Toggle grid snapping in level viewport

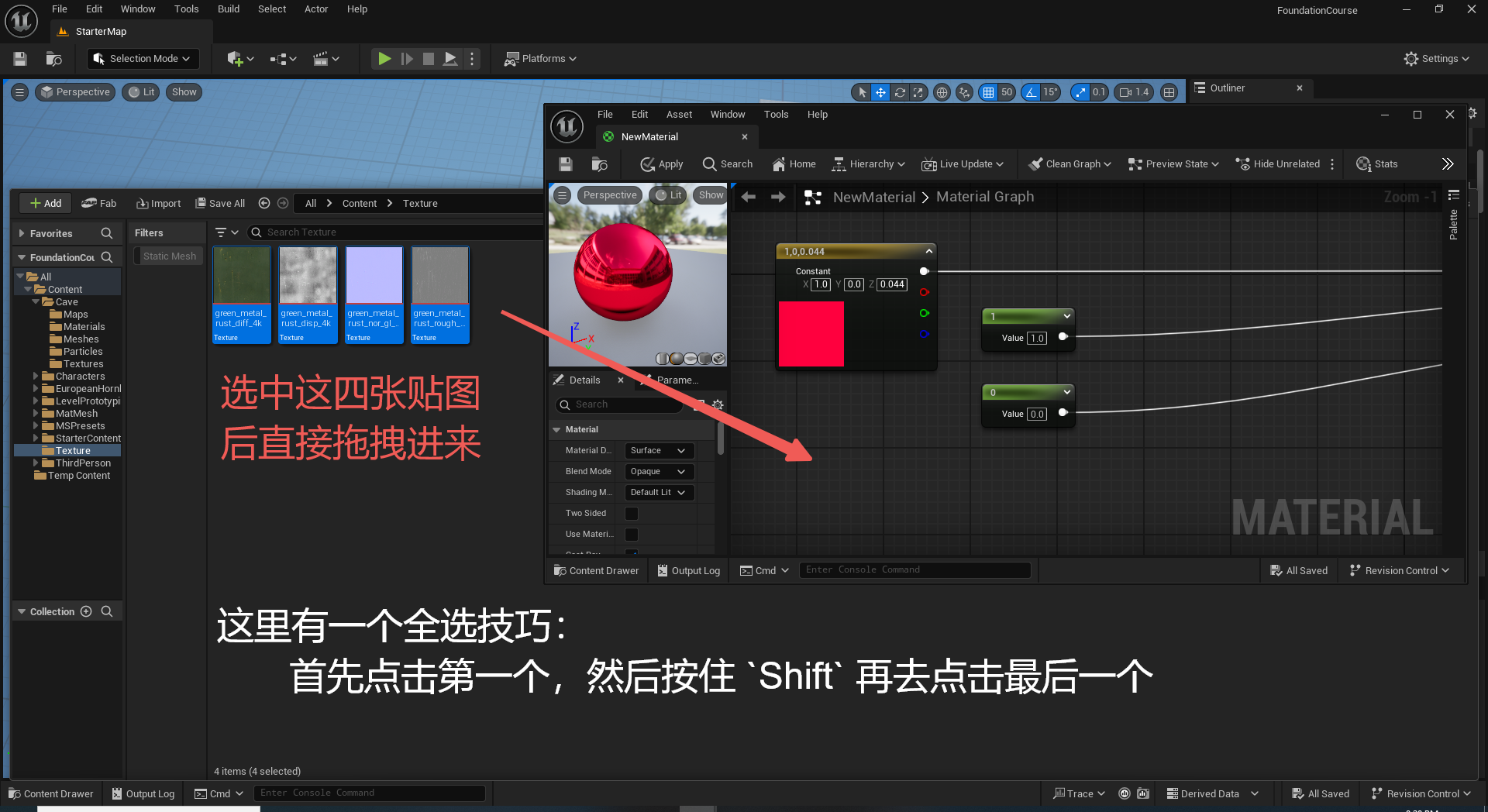[988, 92]
